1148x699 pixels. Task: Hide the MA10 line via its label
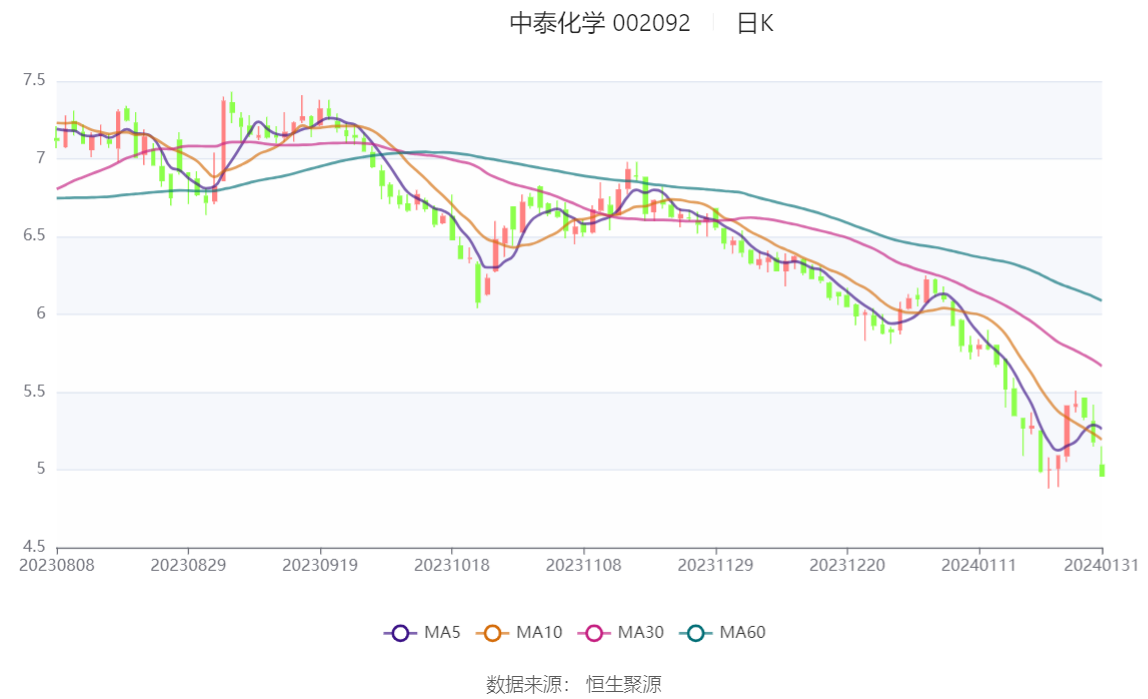[539, 632]
